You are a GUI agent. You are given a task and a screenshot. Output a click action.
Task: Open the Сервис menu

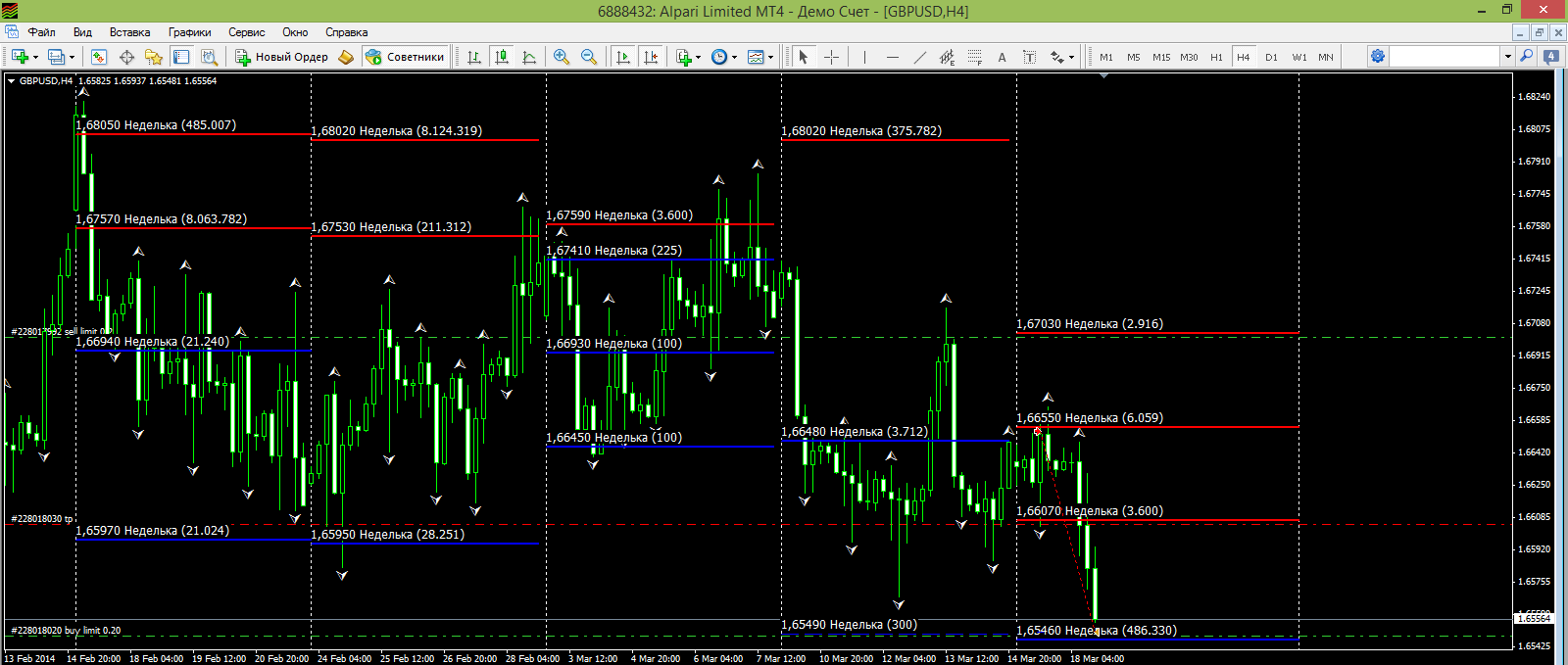pos(247,32)
